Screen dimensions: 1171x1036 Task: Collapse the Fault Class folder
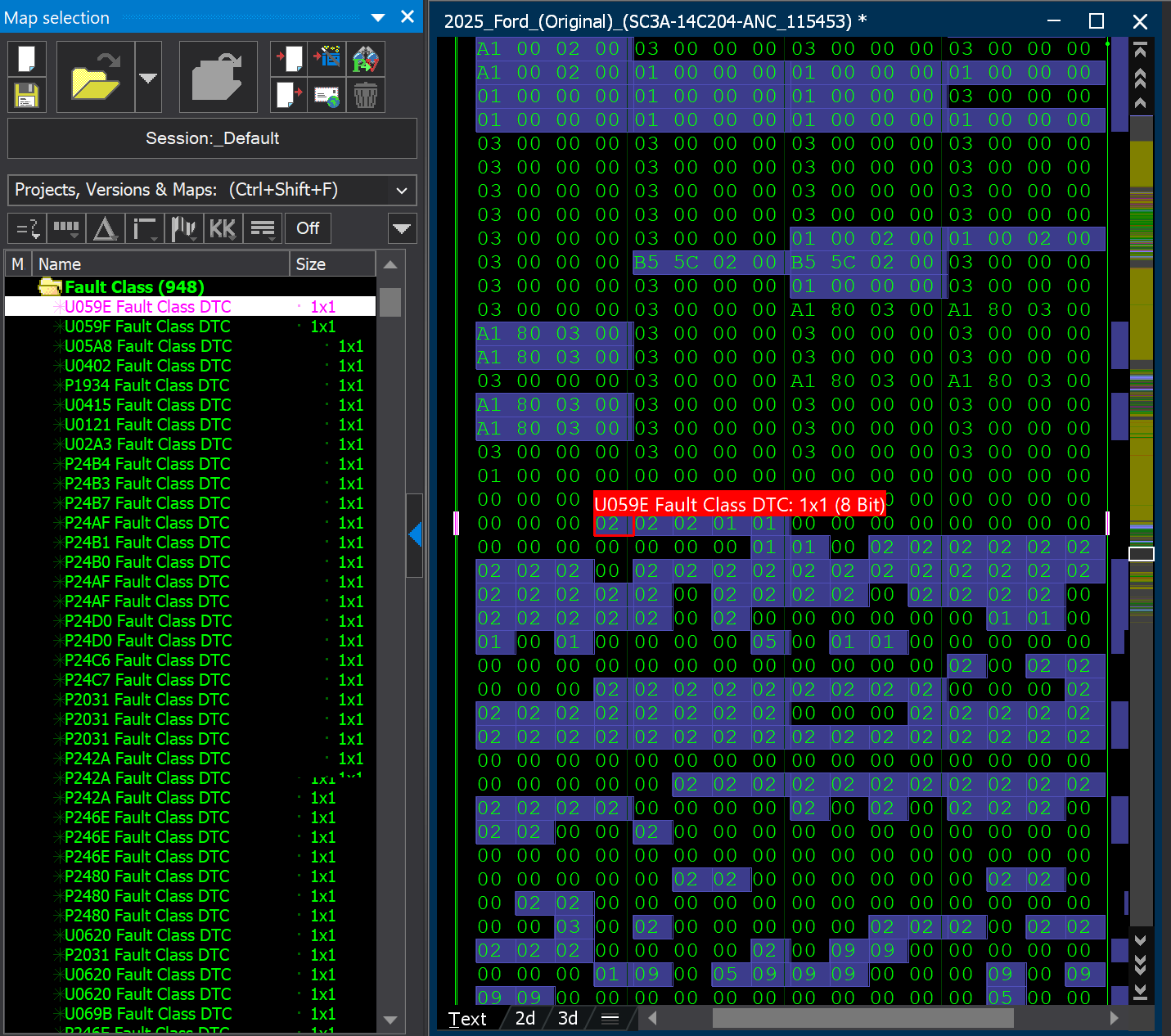click(51, 286)
